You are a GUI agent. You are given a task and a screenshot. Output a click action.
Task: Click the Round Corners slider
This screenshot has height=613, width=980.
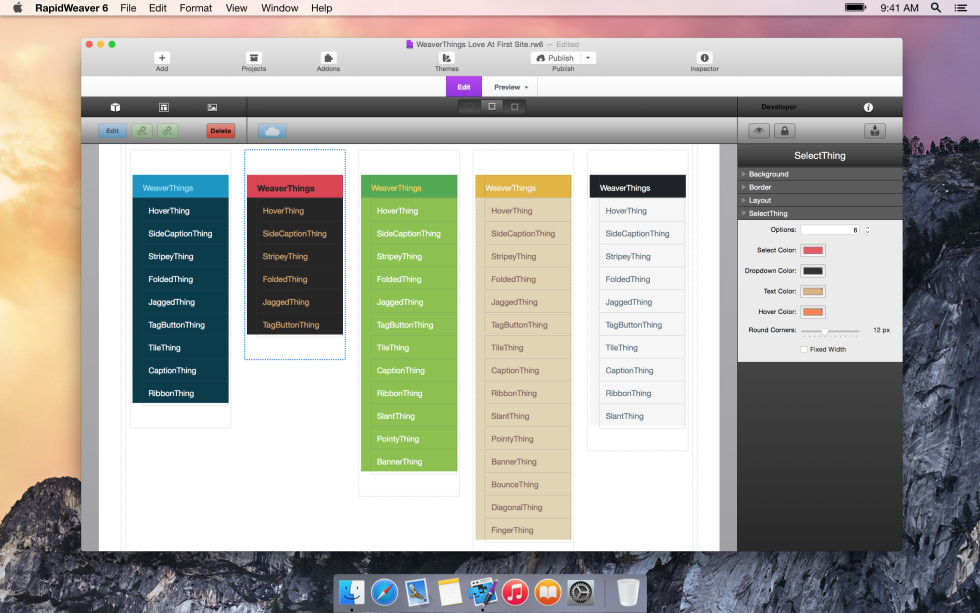[830, 331]
